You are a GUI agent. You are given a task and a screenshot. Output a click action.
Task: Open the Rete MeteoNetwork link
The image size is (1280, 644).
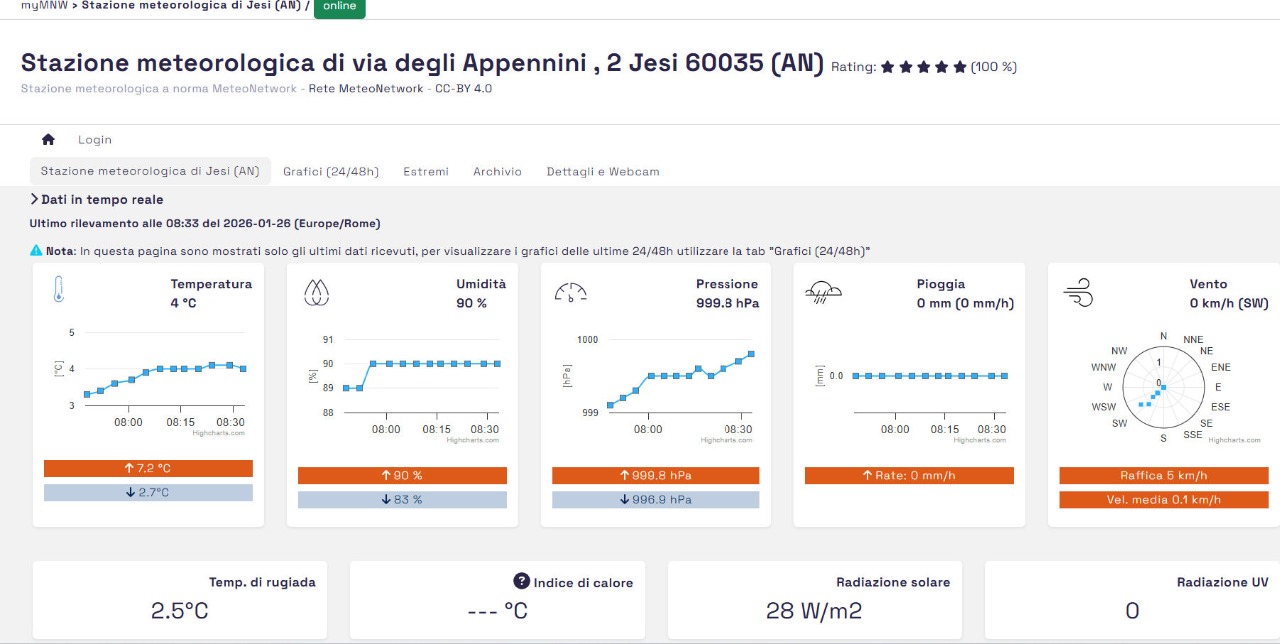[x=366, y=88]
